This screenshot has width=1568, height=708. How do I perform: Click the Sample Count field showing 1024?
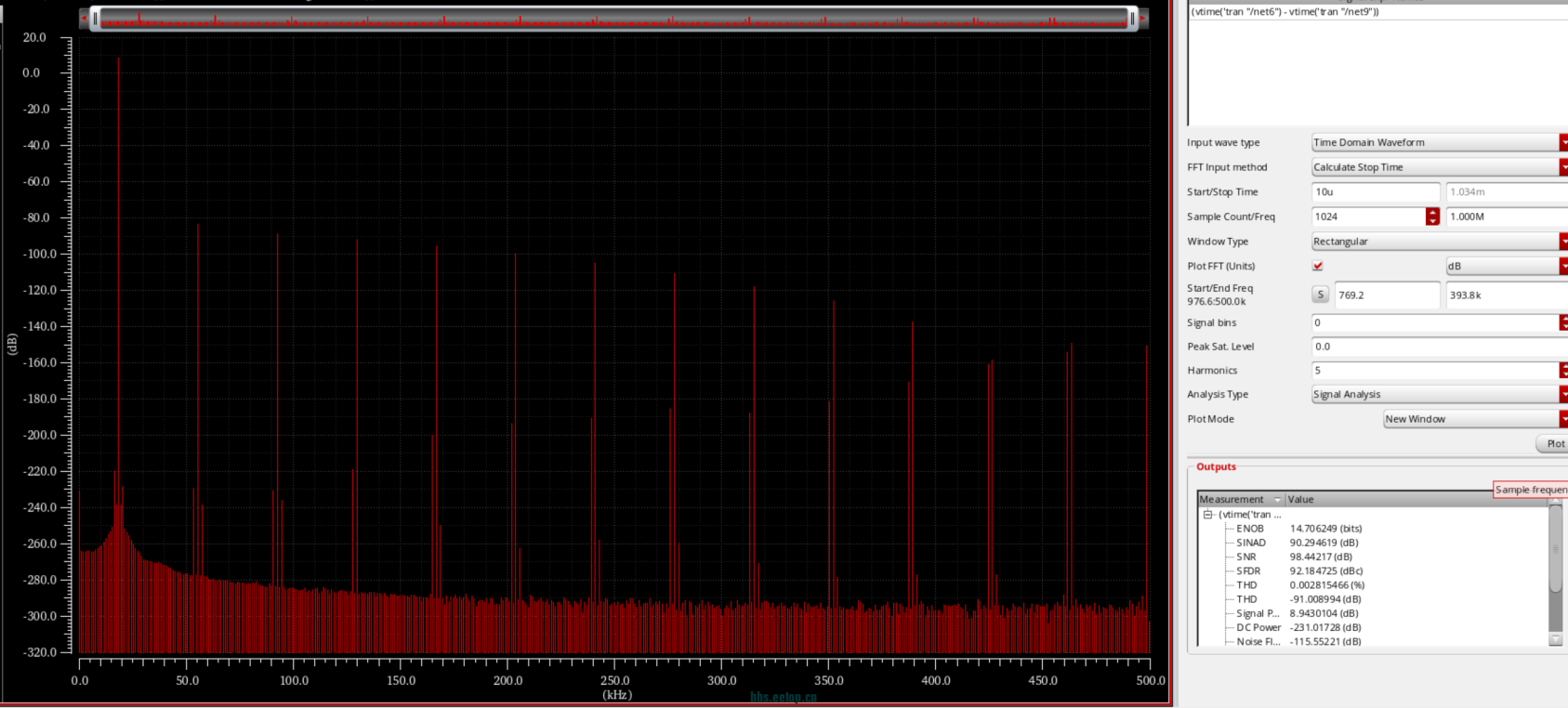click(1368, 216)
